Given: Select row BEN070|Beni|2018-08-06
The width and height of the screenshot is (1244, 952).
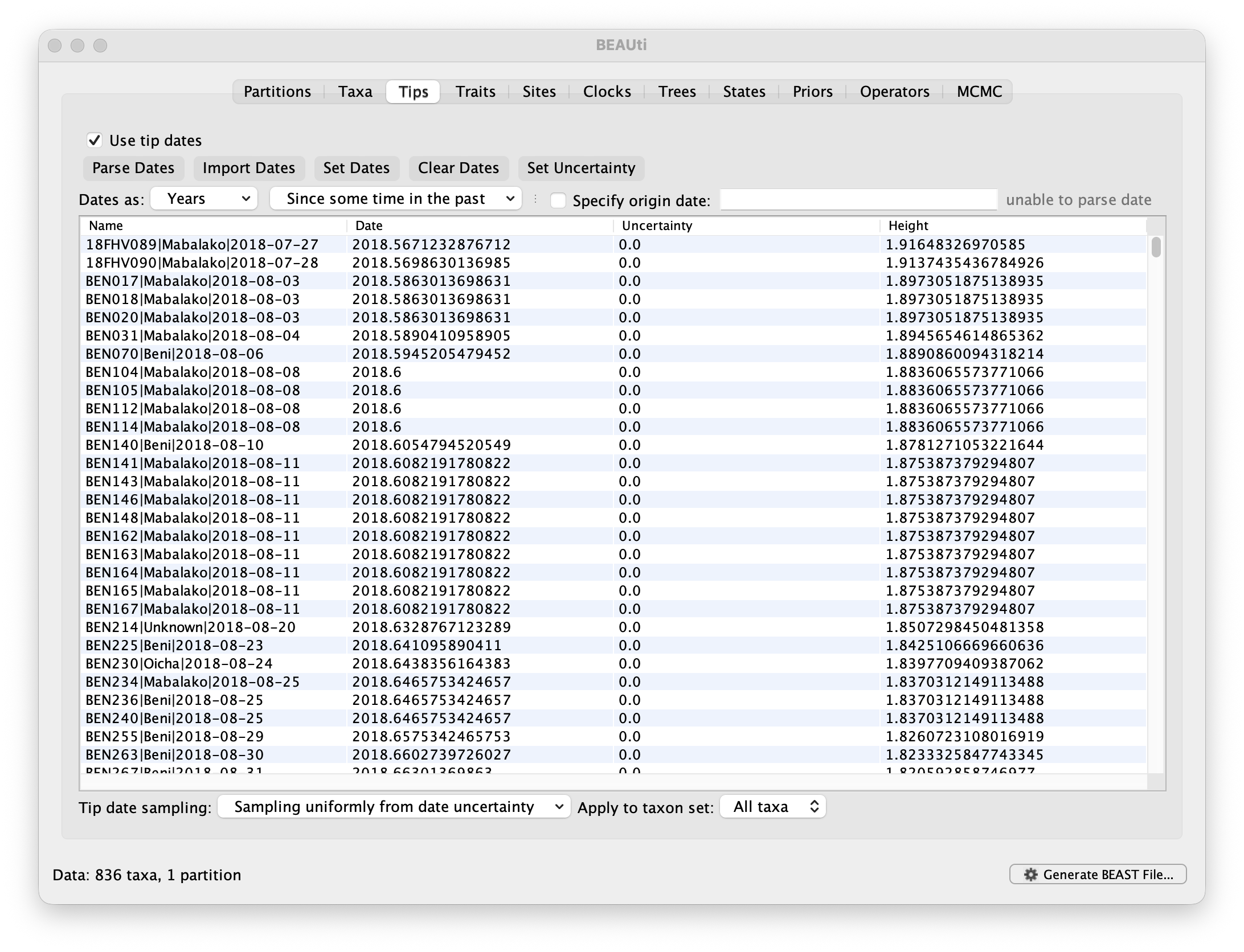Looking at the screenshot, I should (613, 354).
